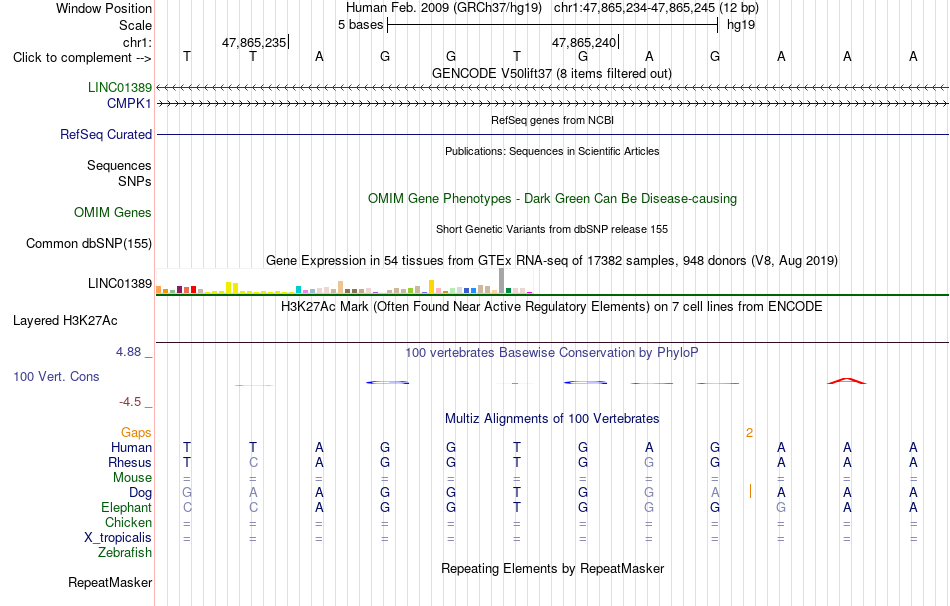This screenshot has height=606, width=950.
Task: Open the RefSeq Curated track label
Action: point(105,135)
